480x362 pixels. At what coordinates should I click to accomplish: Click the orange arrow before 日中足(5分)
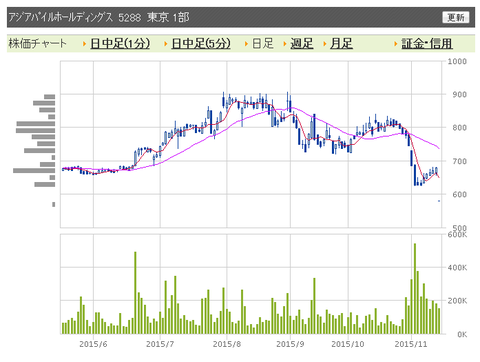(x=166, y=44)
